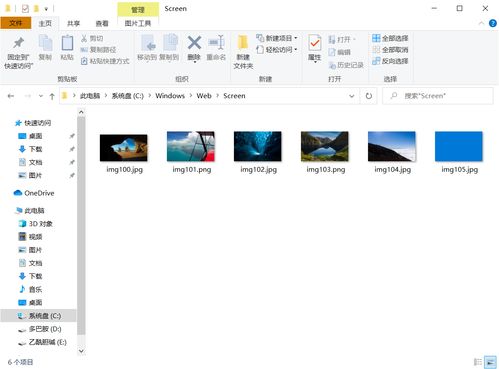Image resolution: width=499 pixels, height=369 pixels.
Task: Expand the address bar history dropdown
Action: tap(352, 96)
